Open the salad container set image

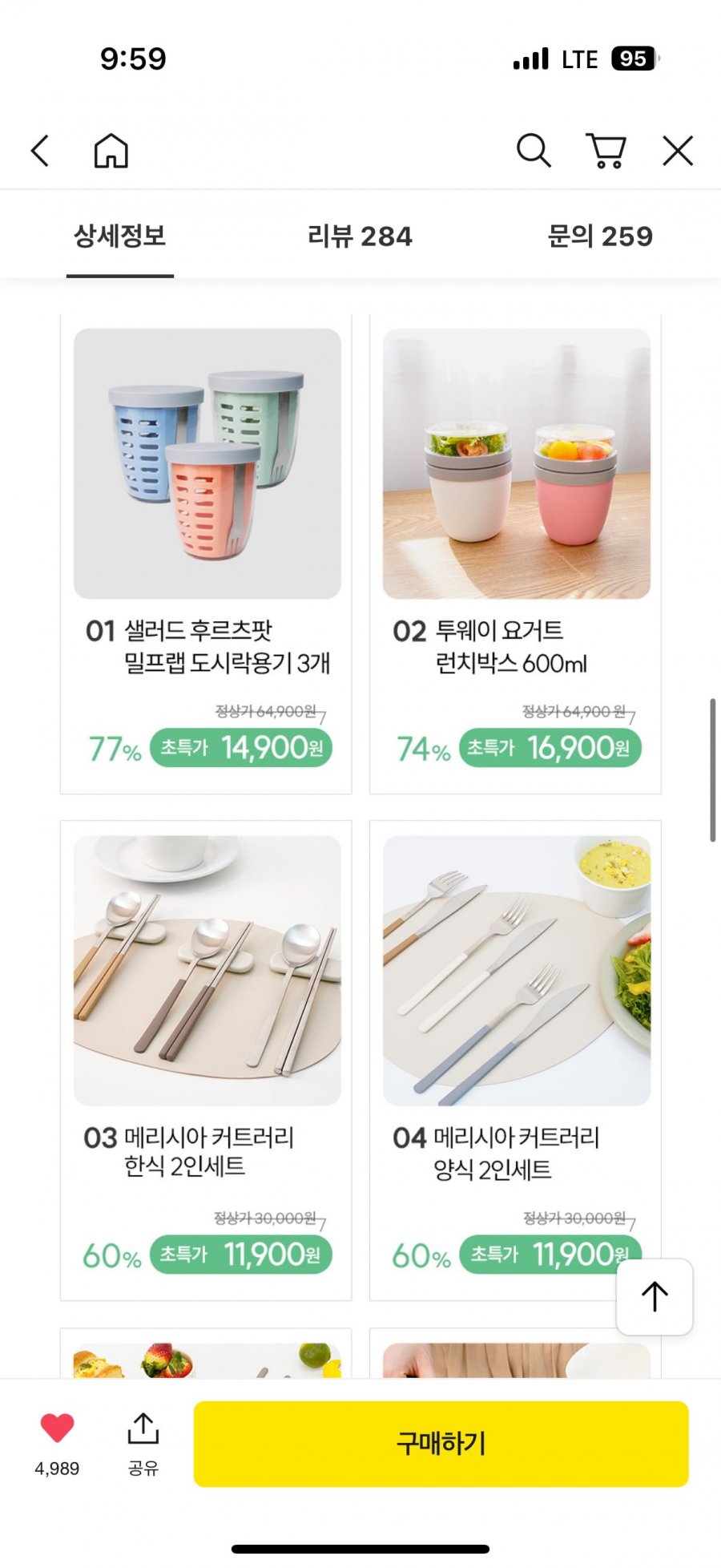click(207, 463)
